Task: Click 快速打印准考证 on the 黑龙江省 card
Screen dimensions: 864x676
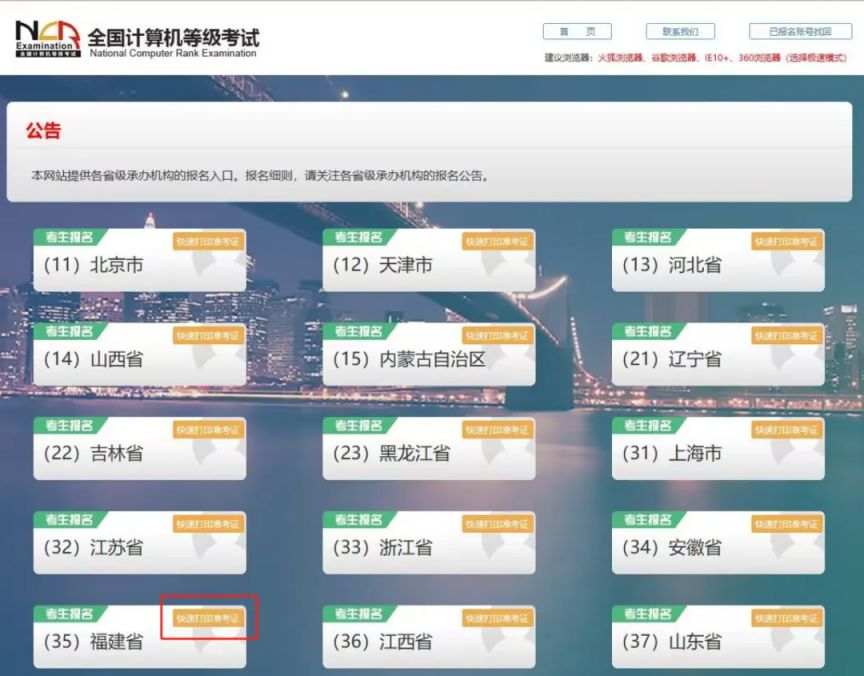Action: (498, 430)
